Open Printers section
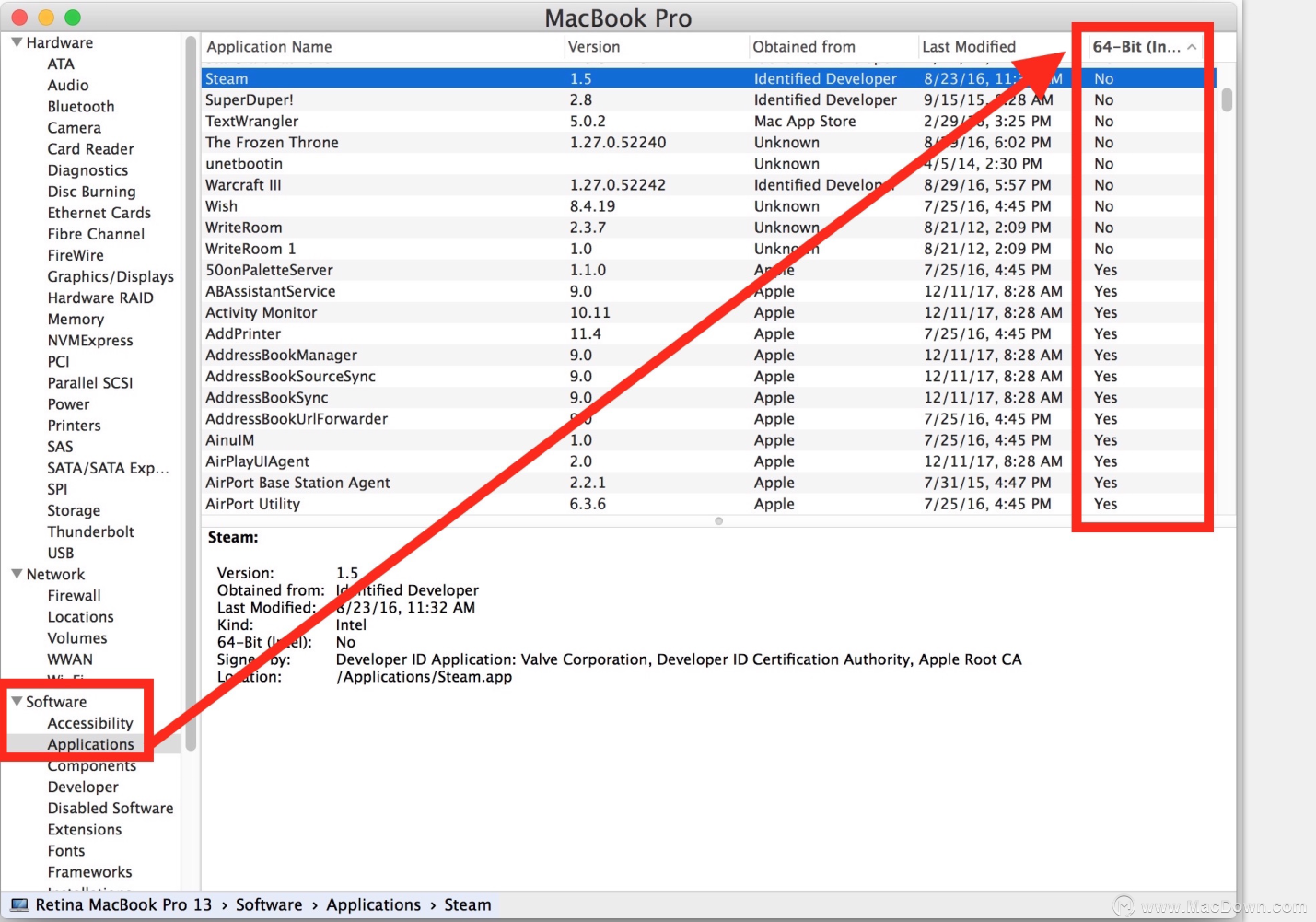The image size is (1316, 922). click(x=74, y=425)
